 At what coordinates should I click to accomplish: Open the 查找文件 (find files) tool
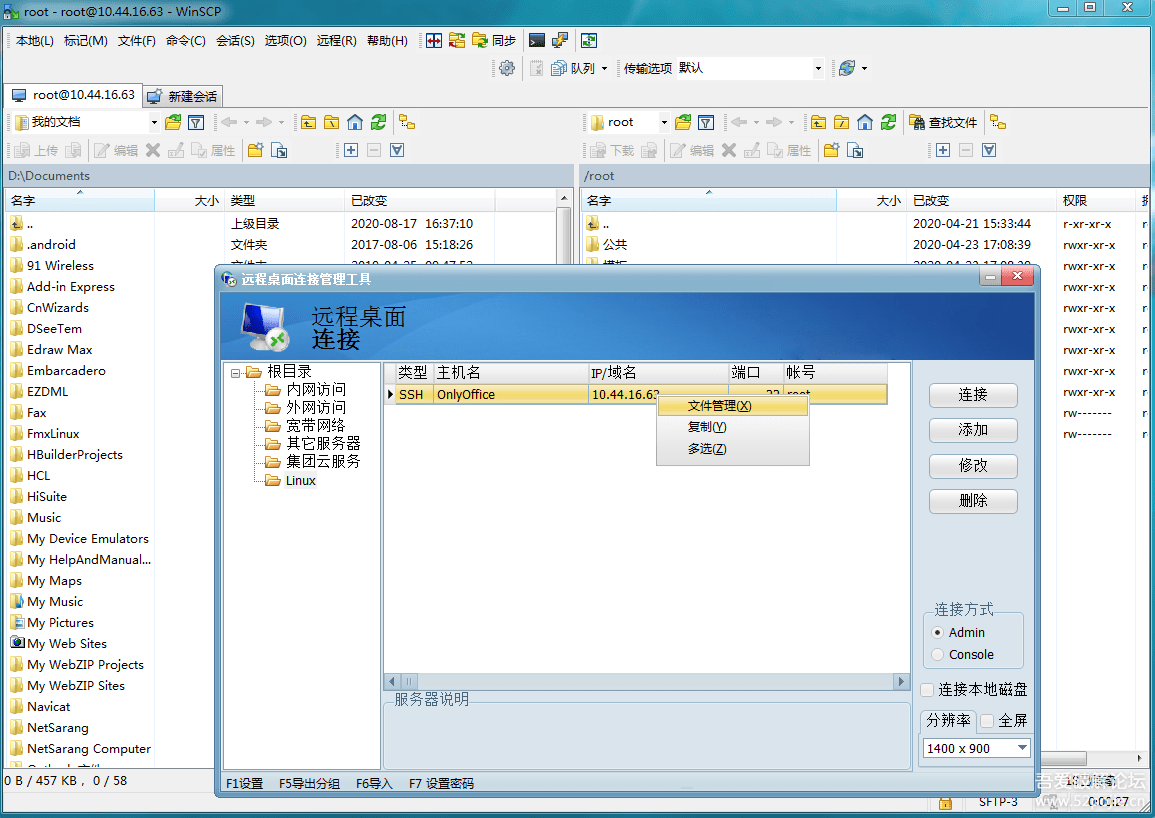tap(946, 122)
